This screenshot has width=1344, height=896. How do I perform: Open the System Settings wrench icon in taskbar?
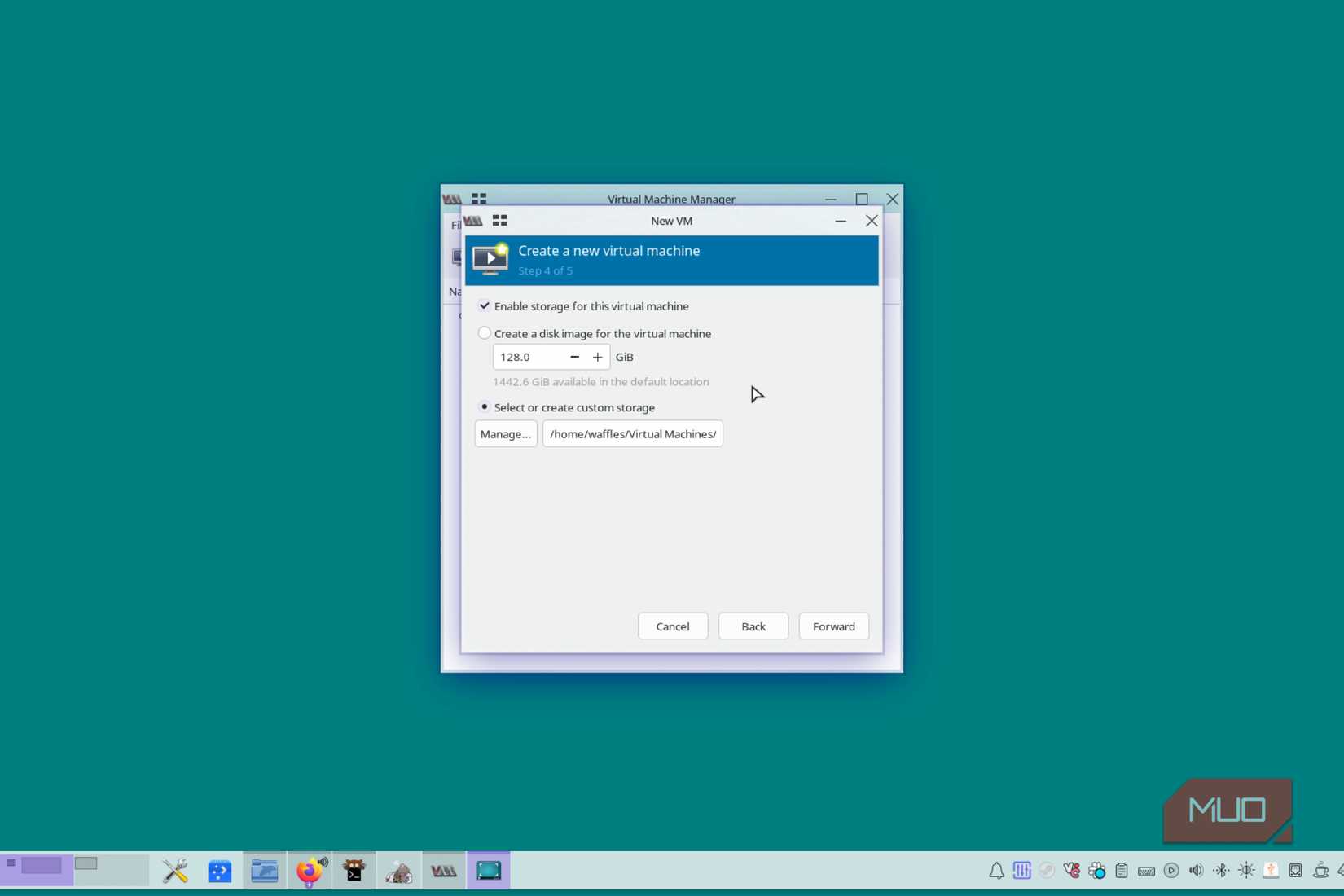point(175,871)
